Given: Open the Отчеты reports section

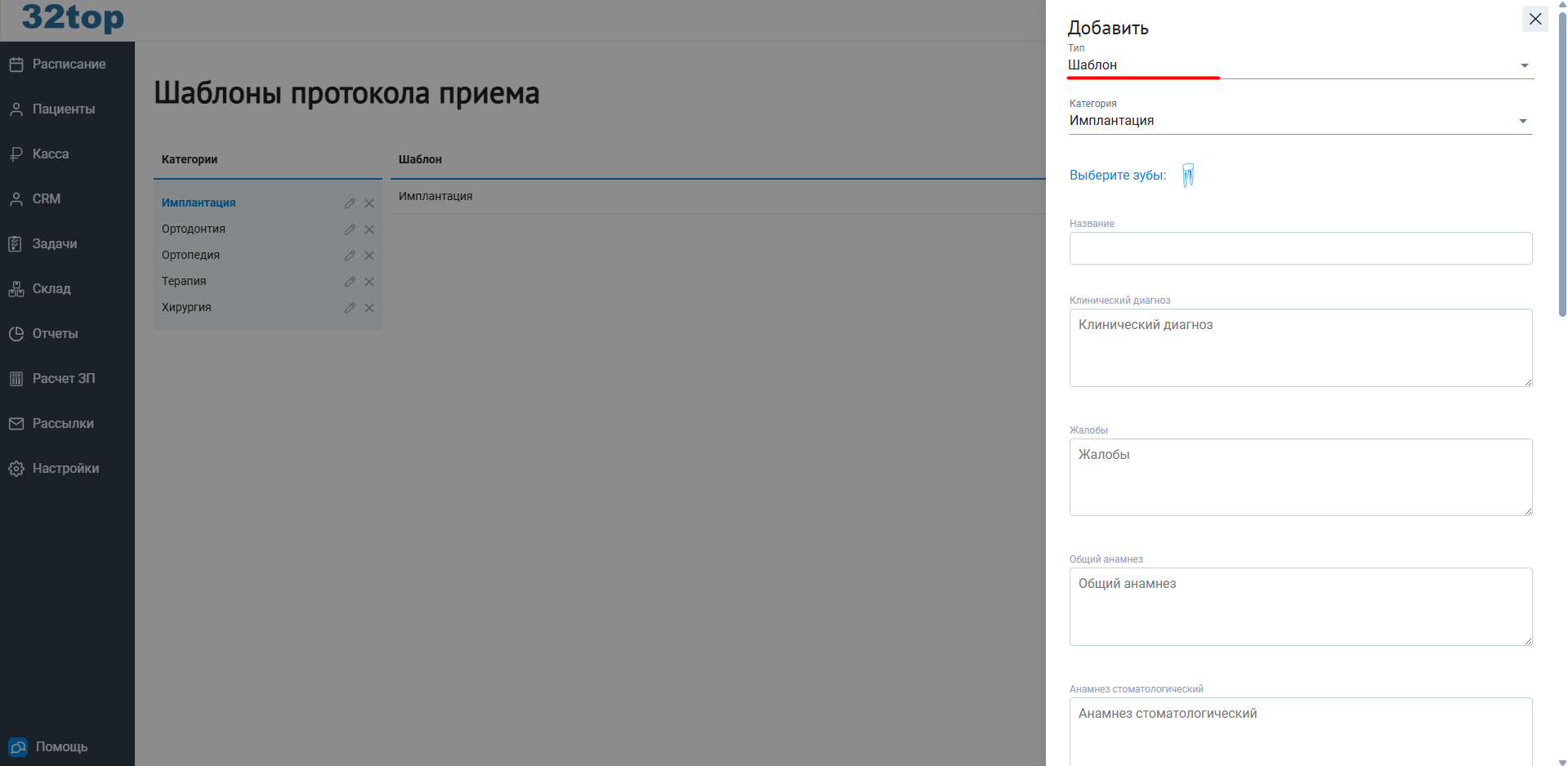Looking at the screenshot, I should [x=55, y=333].
